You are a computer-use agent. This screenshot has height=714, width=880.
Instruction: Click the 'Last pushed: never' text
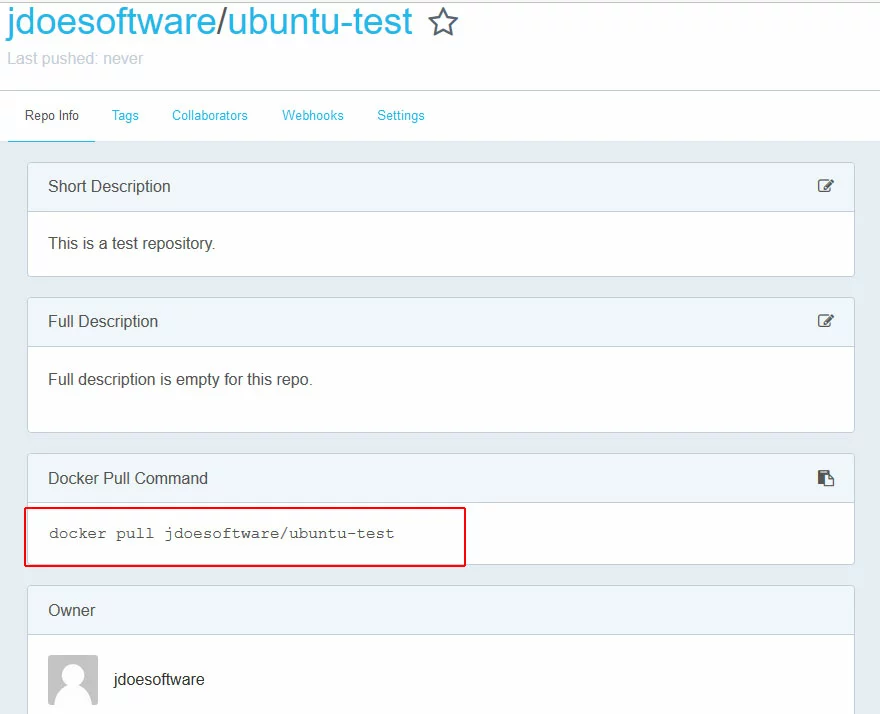point(75,58)
